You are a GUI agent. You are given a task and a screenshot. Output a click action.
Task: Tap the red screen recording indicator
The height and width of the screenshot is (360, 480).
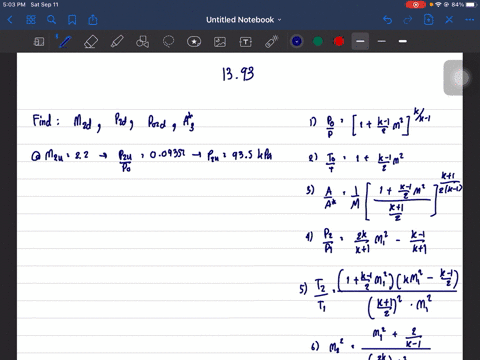[416, 5]
